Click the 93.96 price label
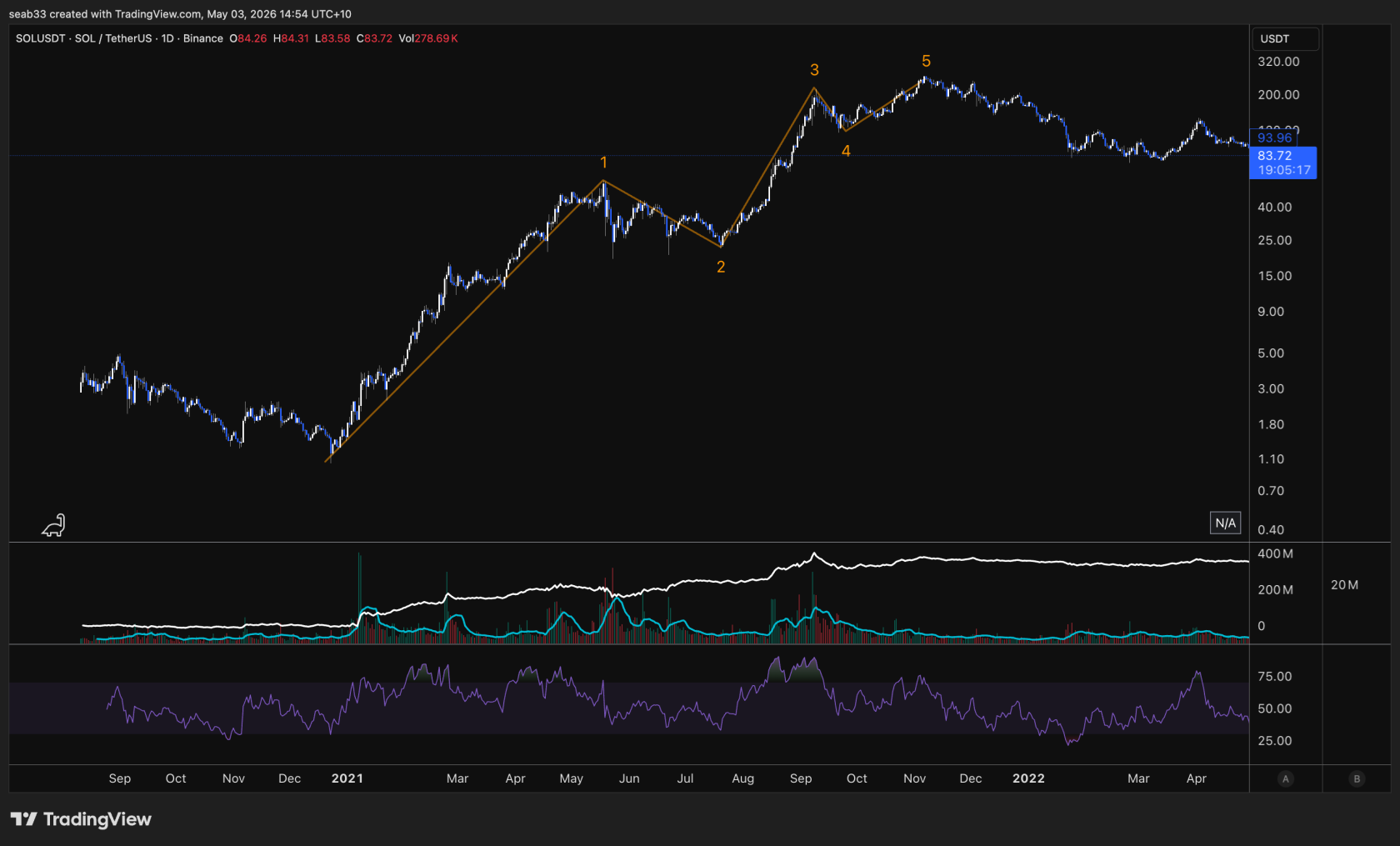Image resolution: width=1400 pixels, height=846 pixels. pos(1274,138)
